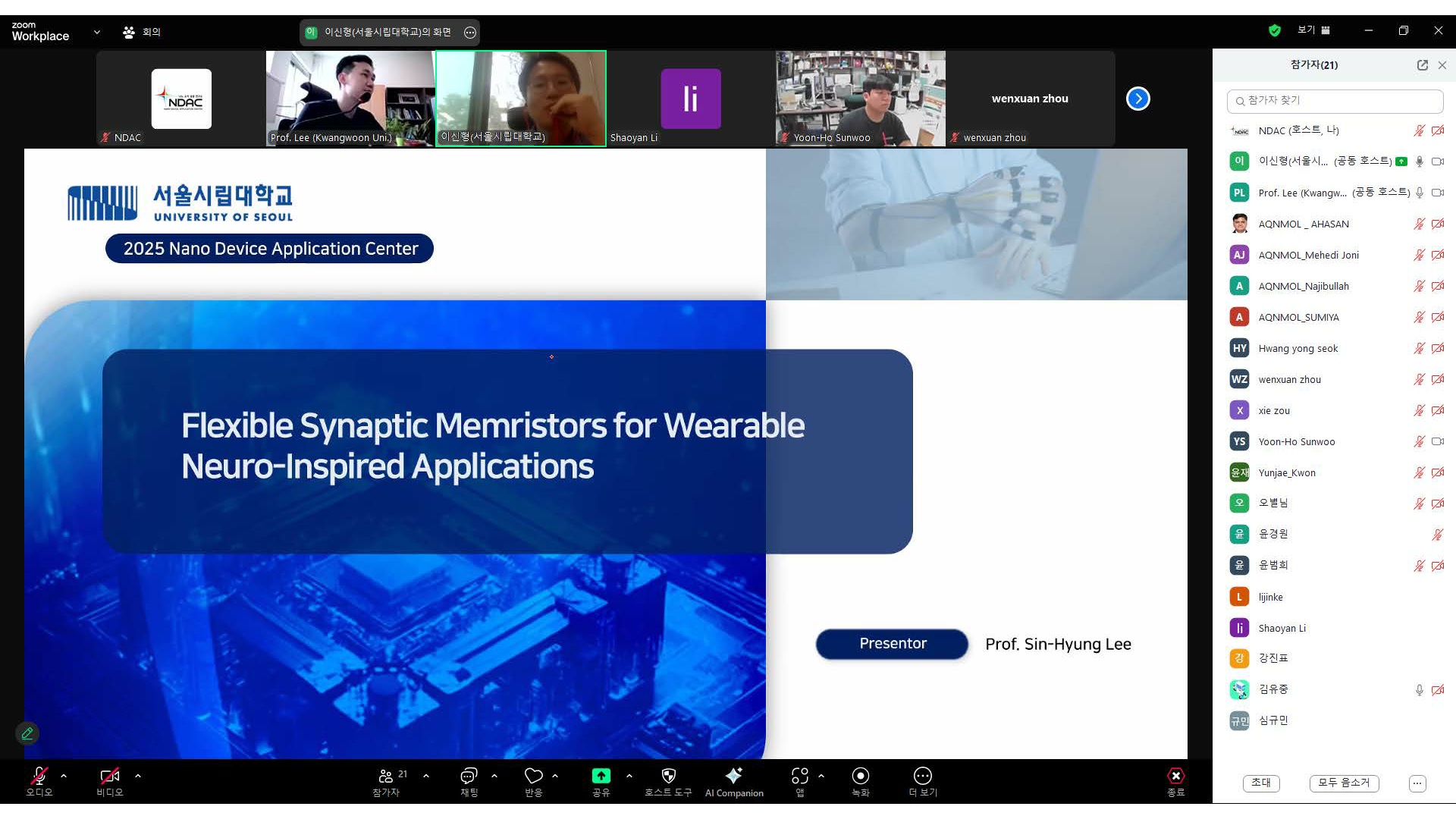Open the more options toolbar icon

click(923, 776)
